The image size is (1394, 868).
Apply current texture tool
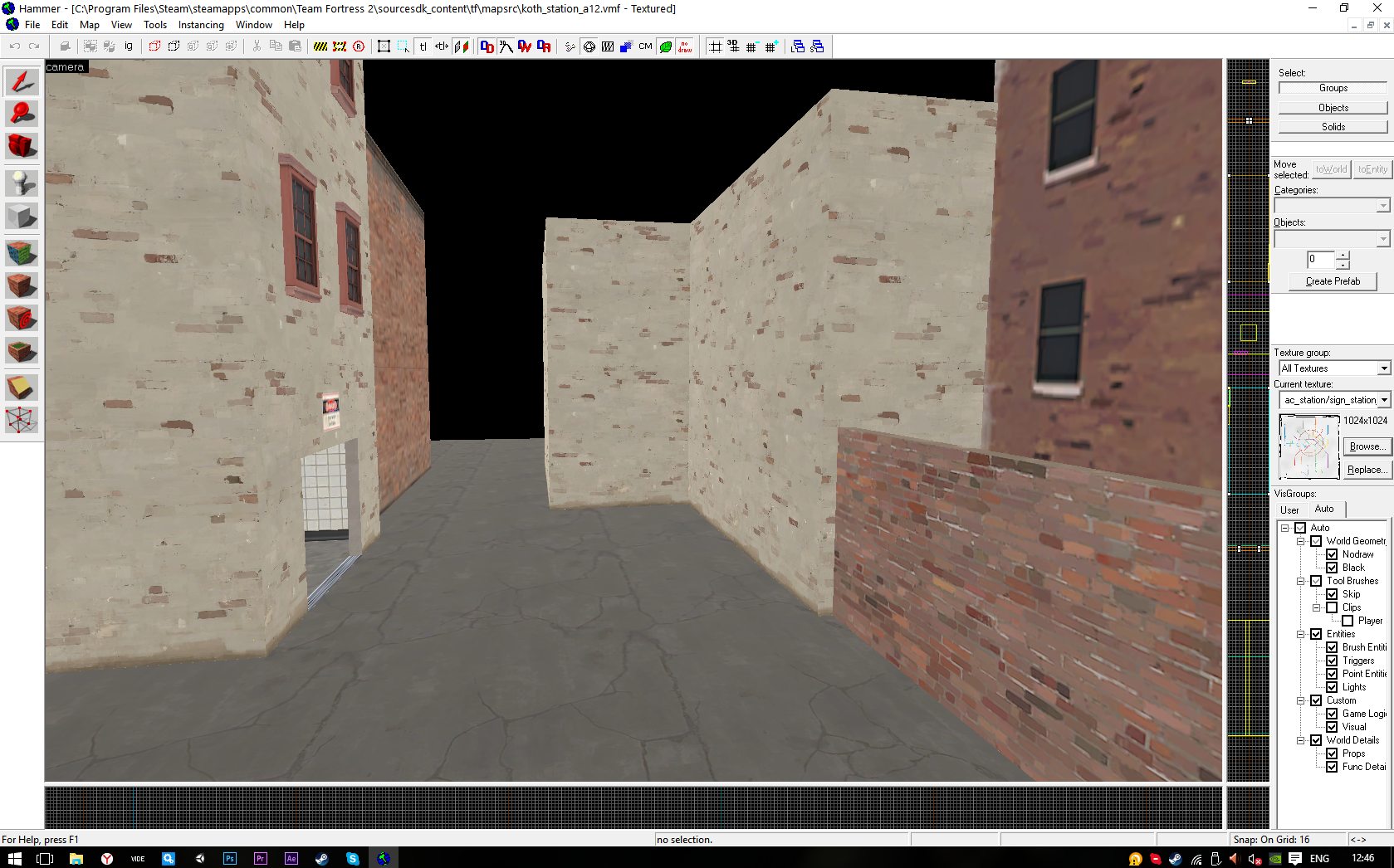click(22, 285)
